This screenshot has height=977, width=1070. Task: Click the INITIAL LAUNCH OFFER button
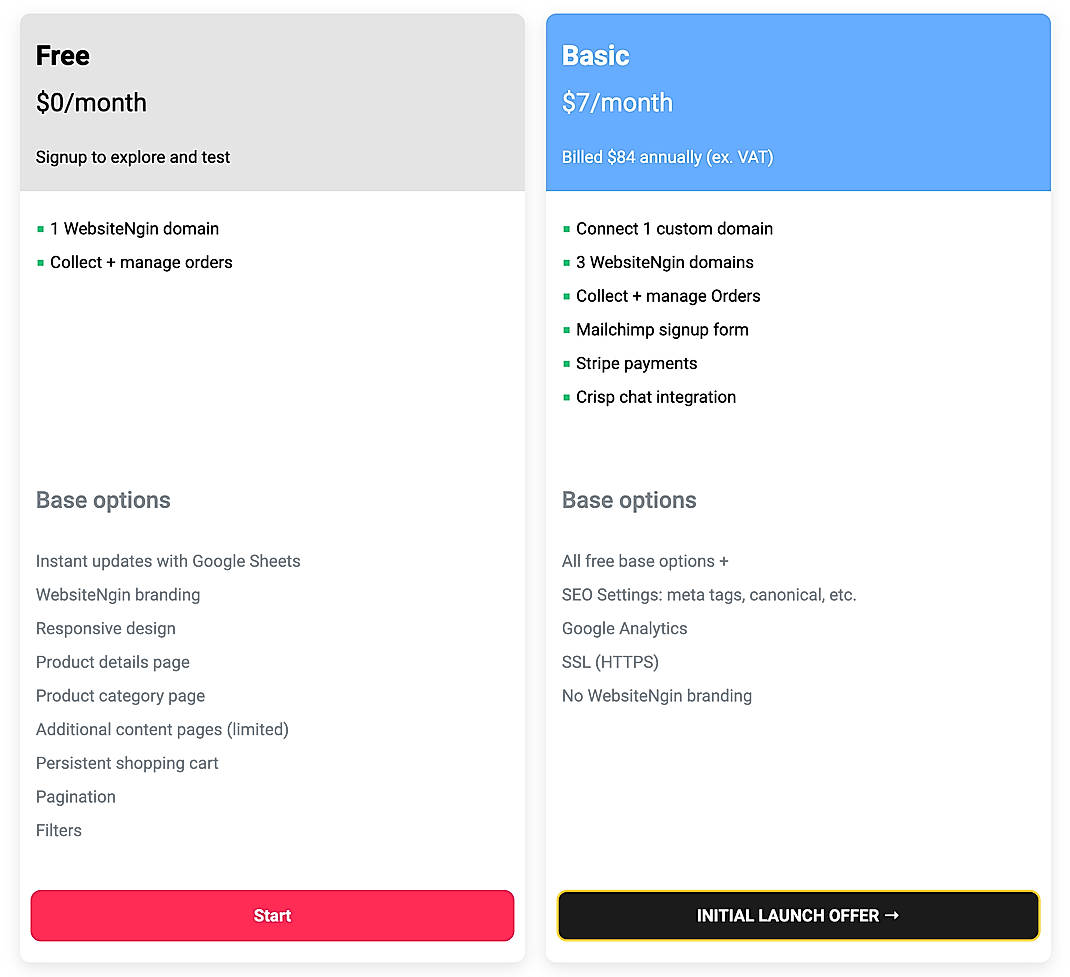pos(798,915)
